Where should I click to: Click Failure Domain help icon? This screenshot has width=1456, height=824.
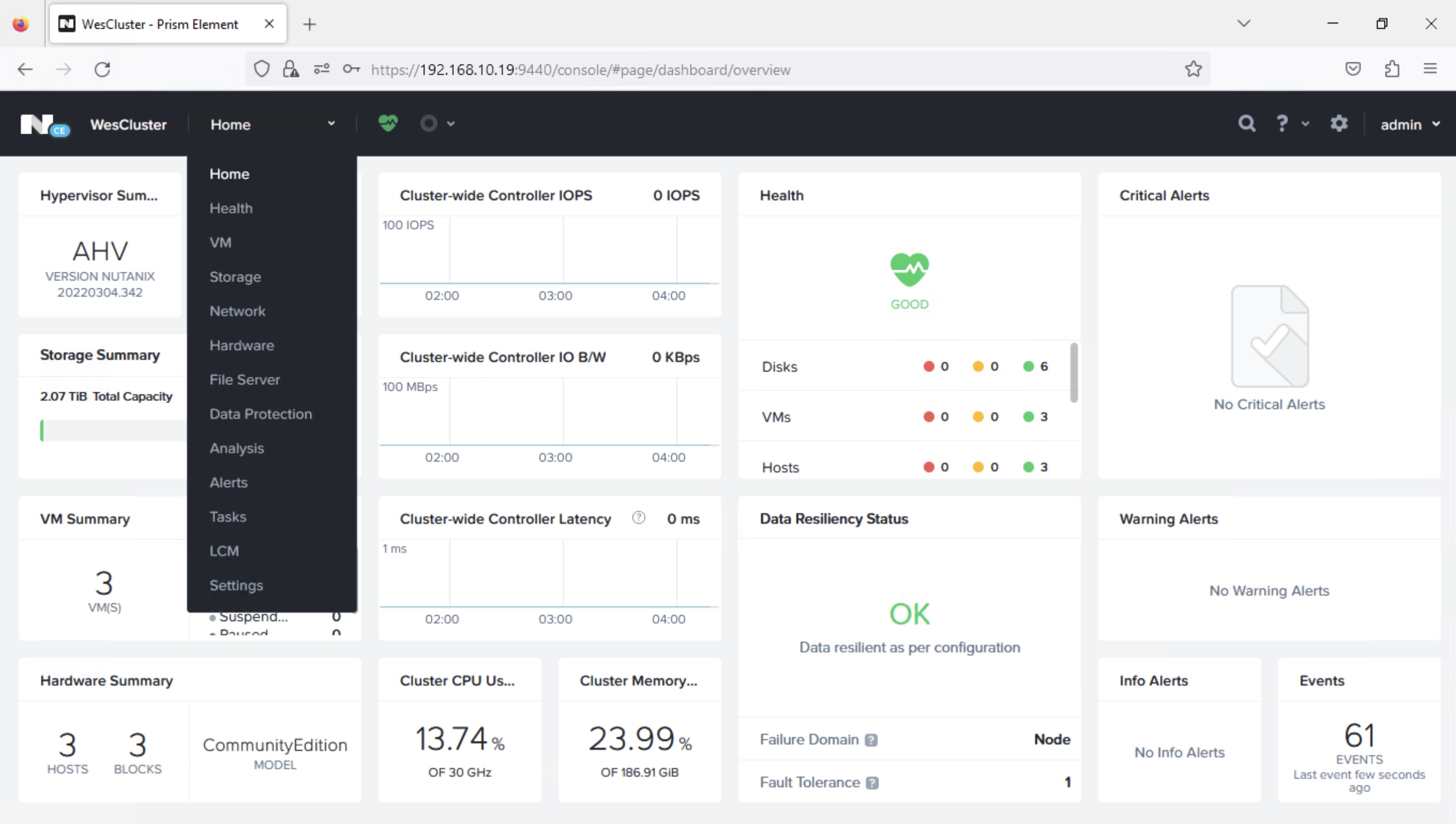[x=871, y=740]
